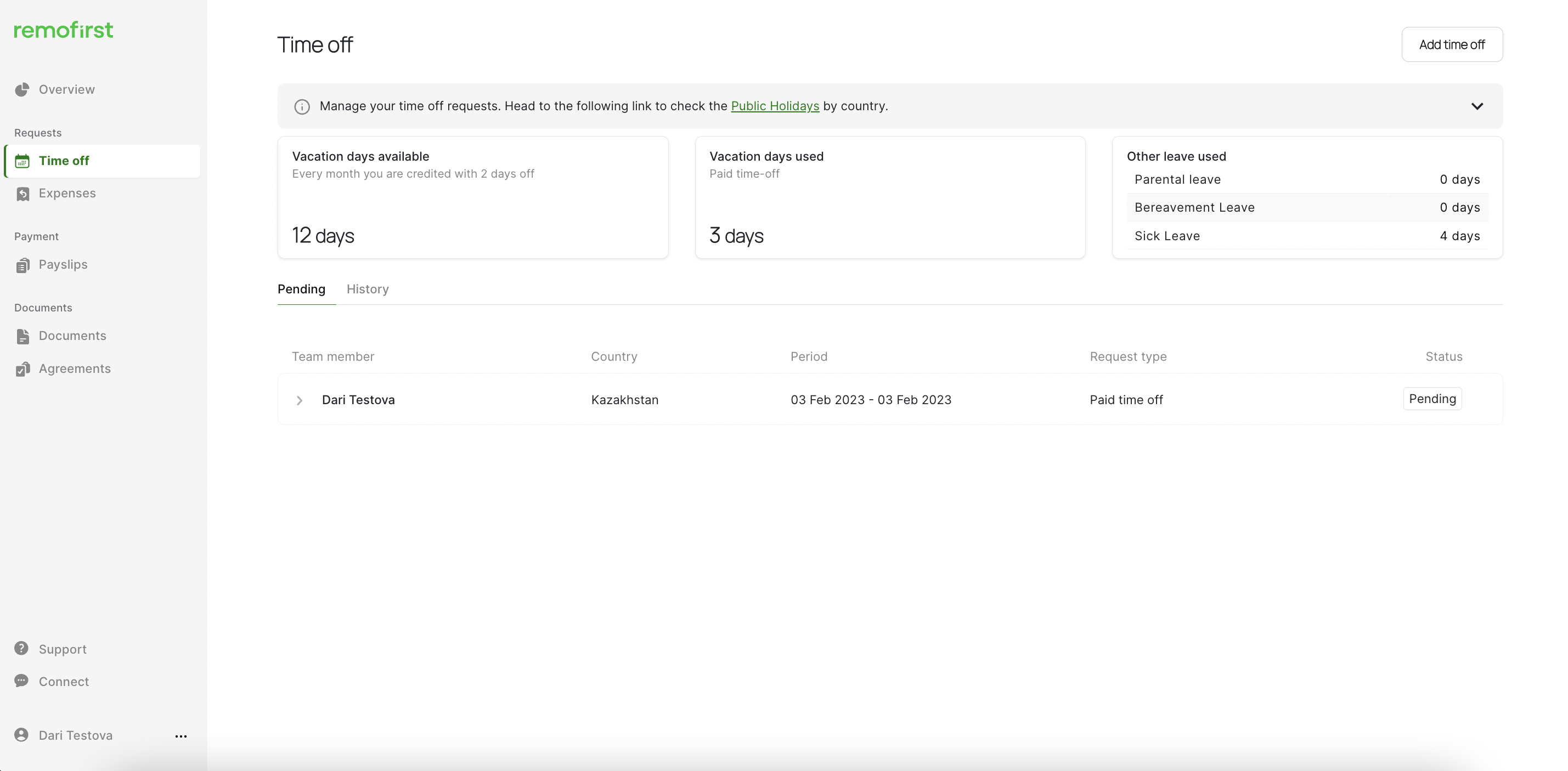Switch to the History tab
Viewport: 1568px width, 771px height.
368,289
